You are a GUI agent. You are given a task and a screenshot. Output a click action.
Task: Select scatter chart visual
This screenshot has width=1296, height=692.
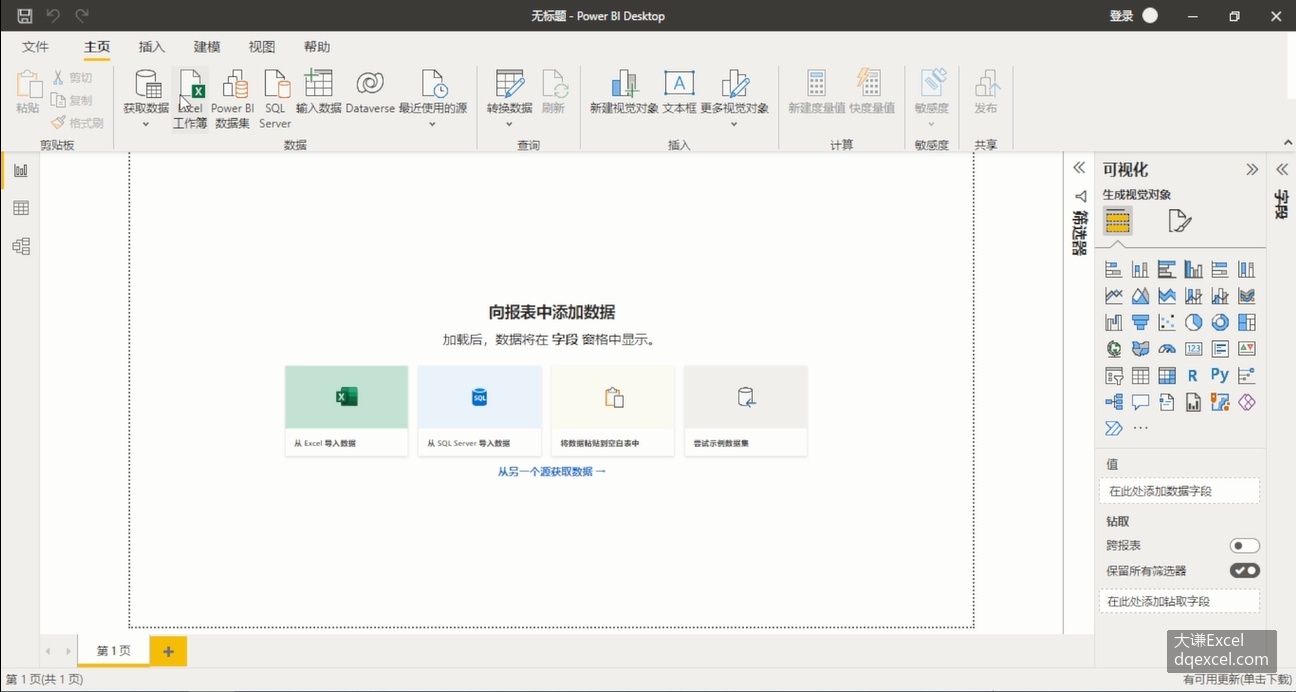click(1166, 322)
